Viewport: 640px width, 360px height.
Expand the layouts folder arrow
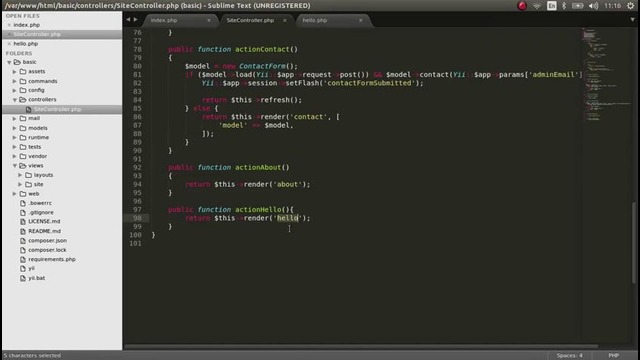(x=20, y=175)
